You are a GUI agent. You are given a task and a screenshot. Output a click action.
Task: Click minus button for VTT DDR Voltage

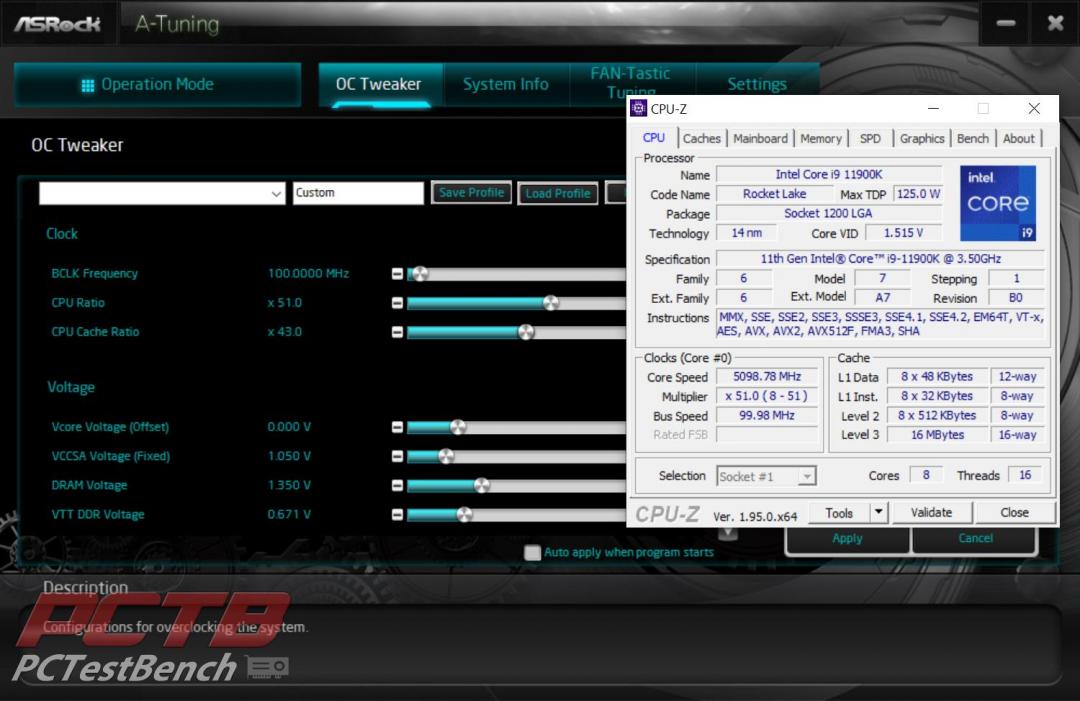point(397,515)
